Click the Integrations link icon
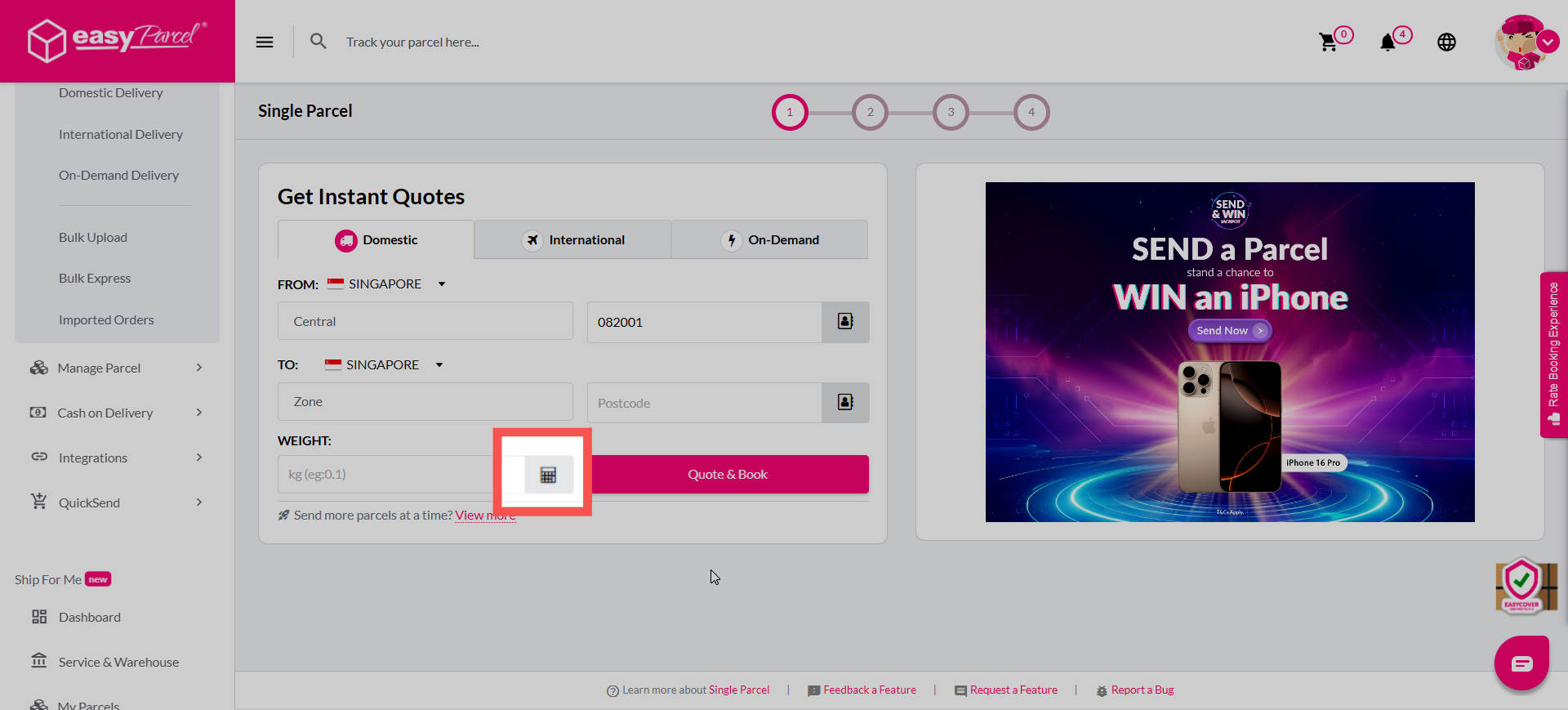Screen dimensions: 1568x710 [39, 457]
